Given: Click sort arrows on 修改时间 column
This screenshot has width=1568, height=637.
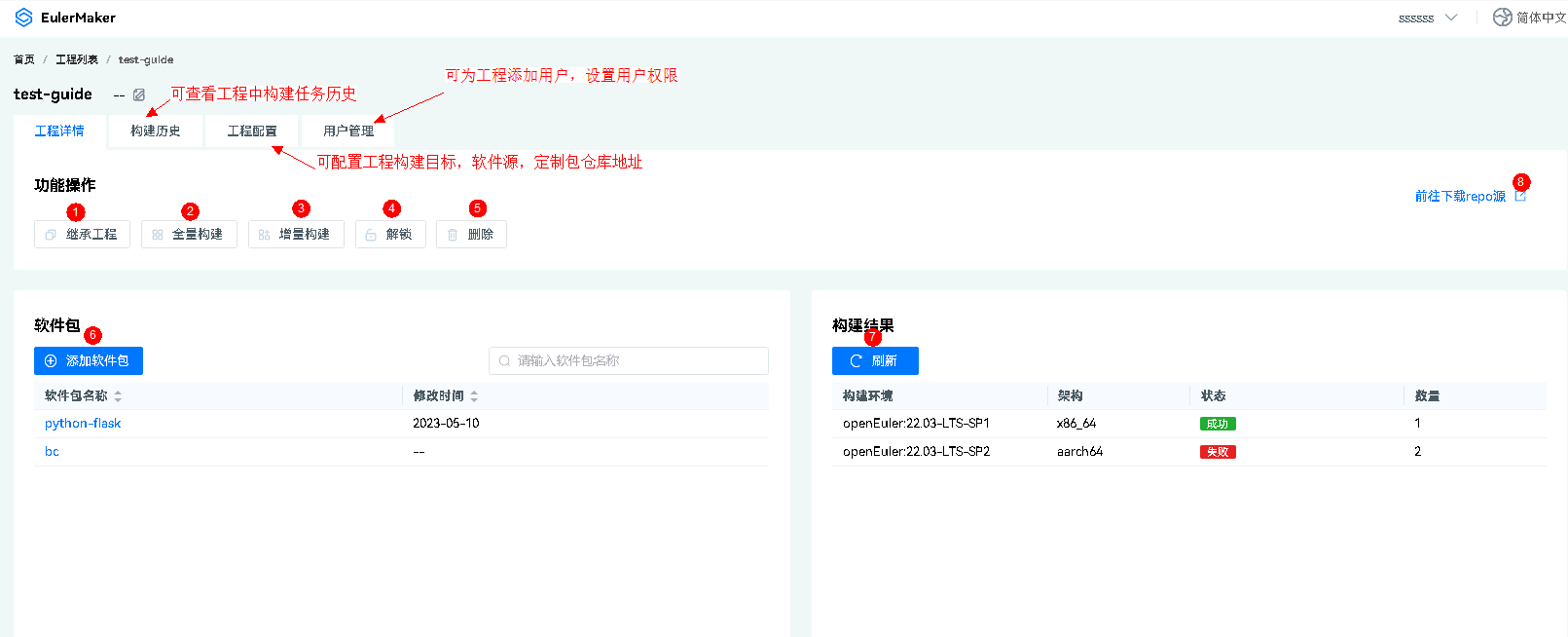Looking at the screenshot, I should [x=474, y=396].
